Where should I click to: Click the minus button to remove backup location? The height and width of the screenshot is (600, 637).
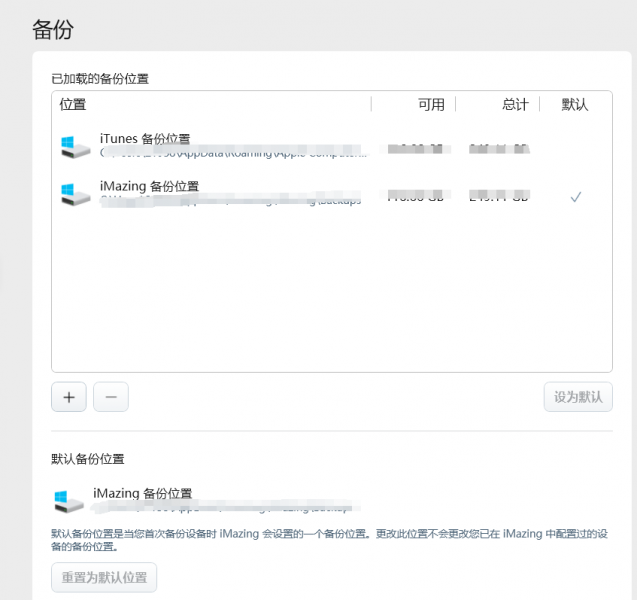tap(111, 397)
